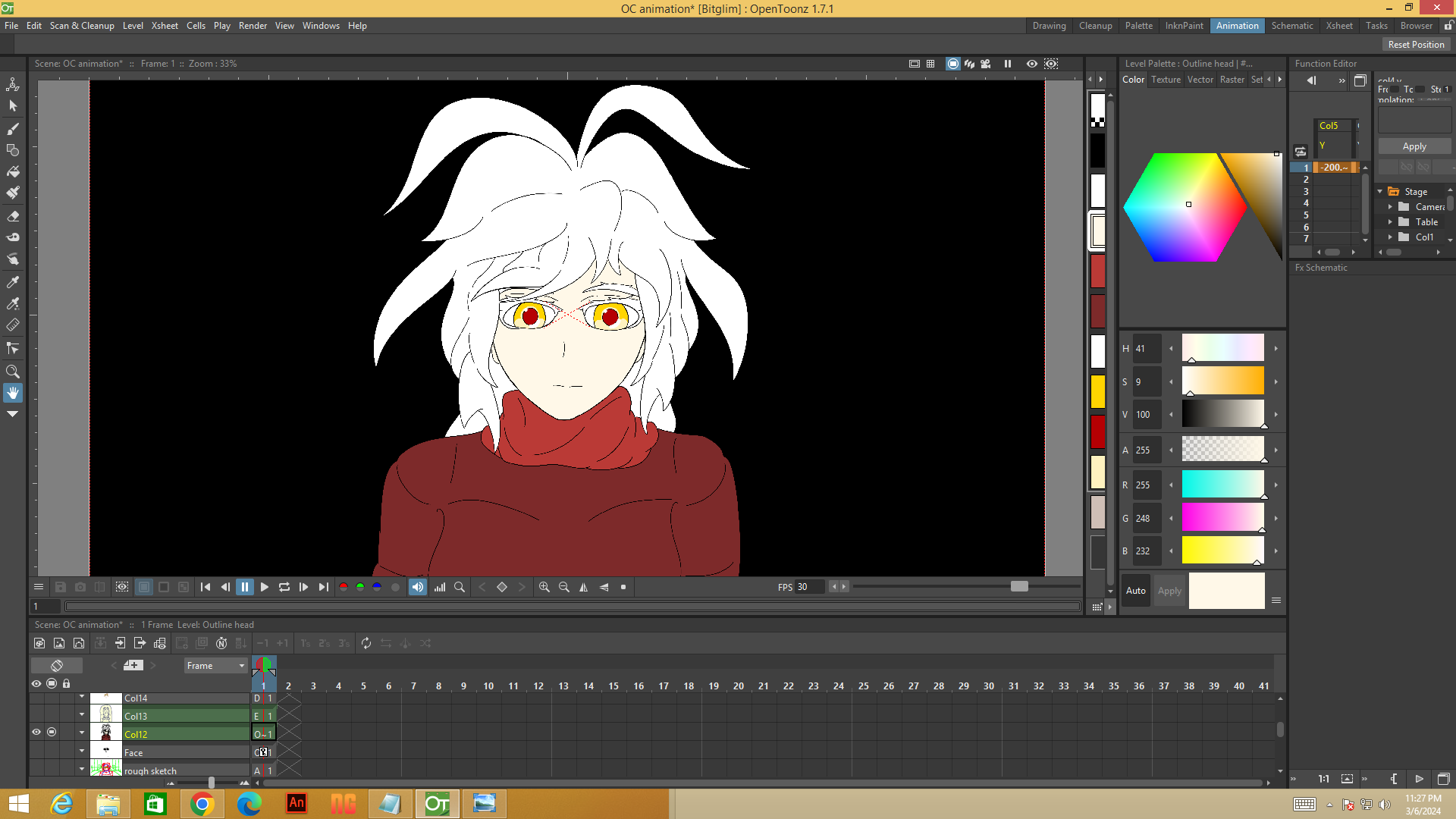Screen dimensions: 1456x819
Task: Toggle the red channel display
Action: [x=344, y=587]
